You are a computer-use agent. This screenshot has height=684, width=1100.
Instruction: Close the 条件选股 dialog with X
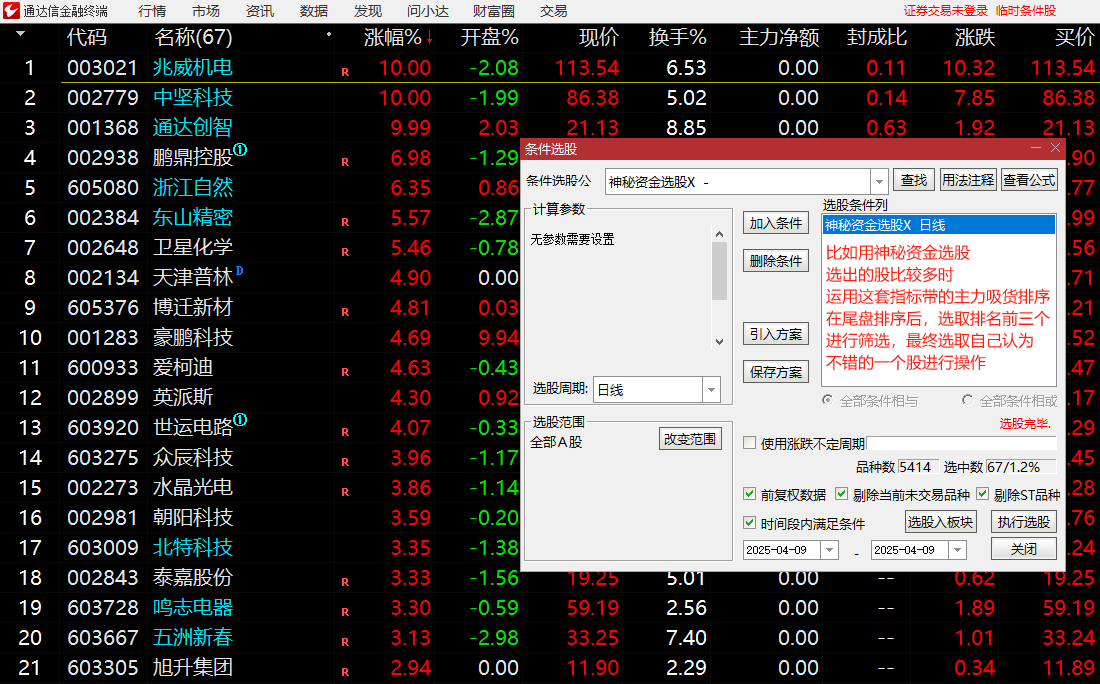tap(1055, 148)
